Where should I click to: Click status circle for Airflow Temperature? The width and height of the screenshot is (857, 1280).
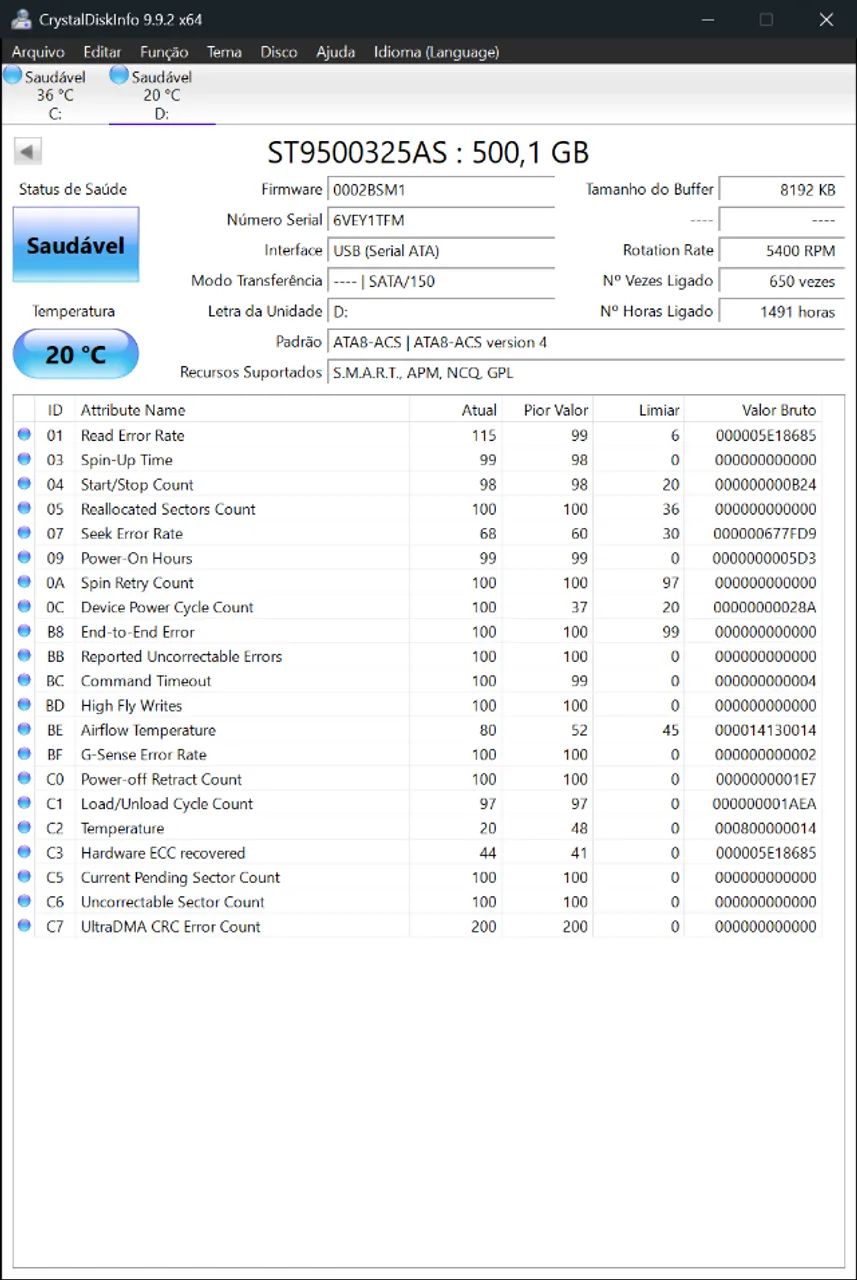(x=24, y=729)
